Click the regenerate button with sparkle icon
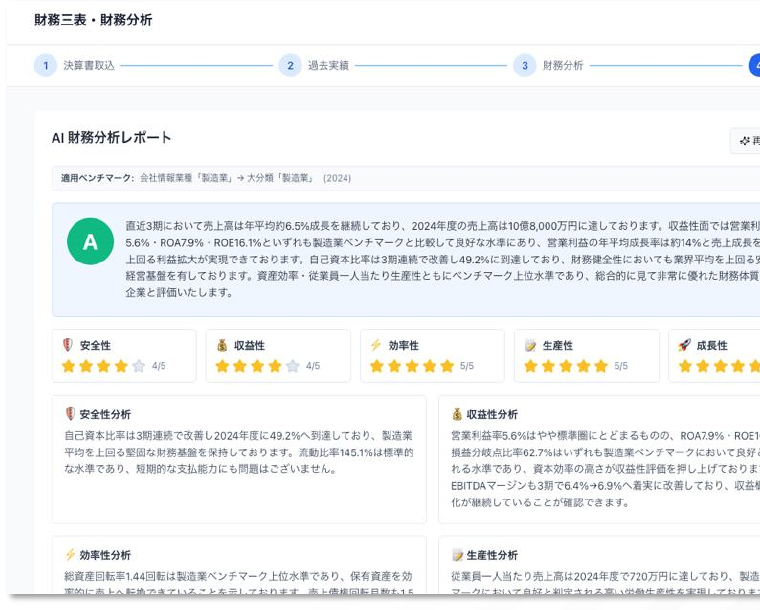This screenshot has width=760, height=610. pyautogui.click(x=746, y=141)
